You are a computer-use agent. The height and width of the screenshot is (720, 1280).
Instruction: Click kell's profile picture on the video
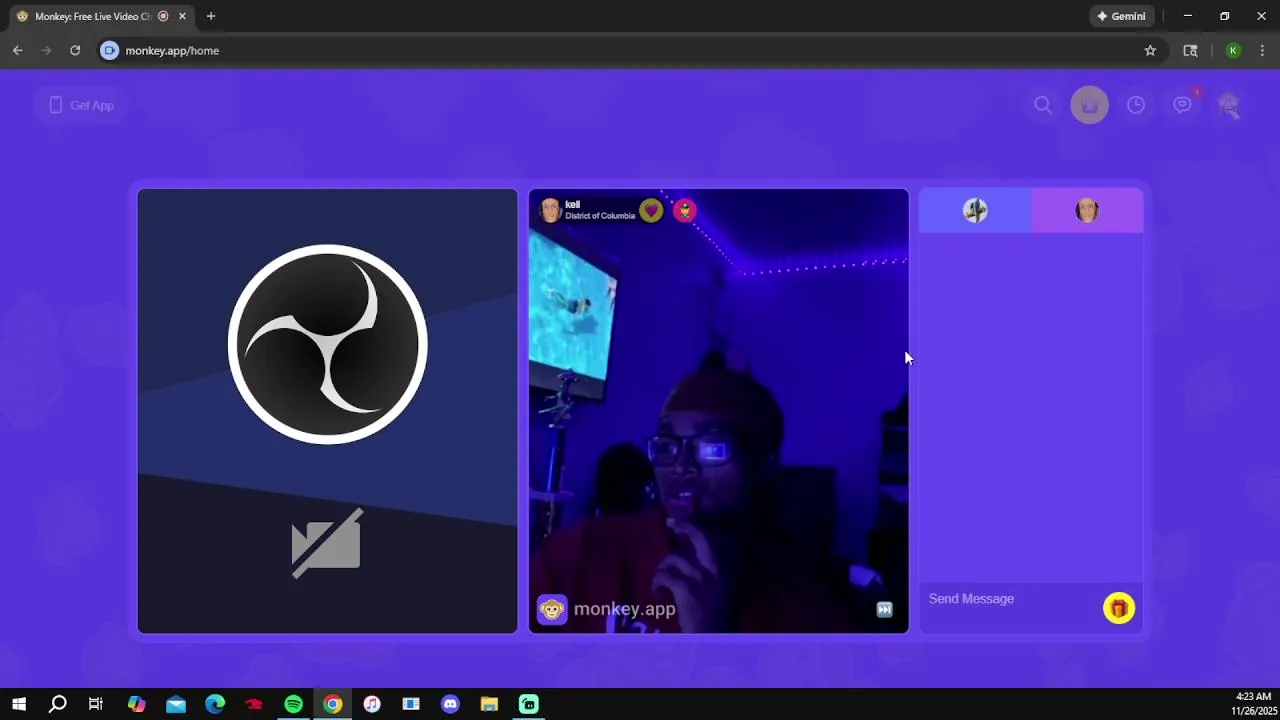point(550,210)
